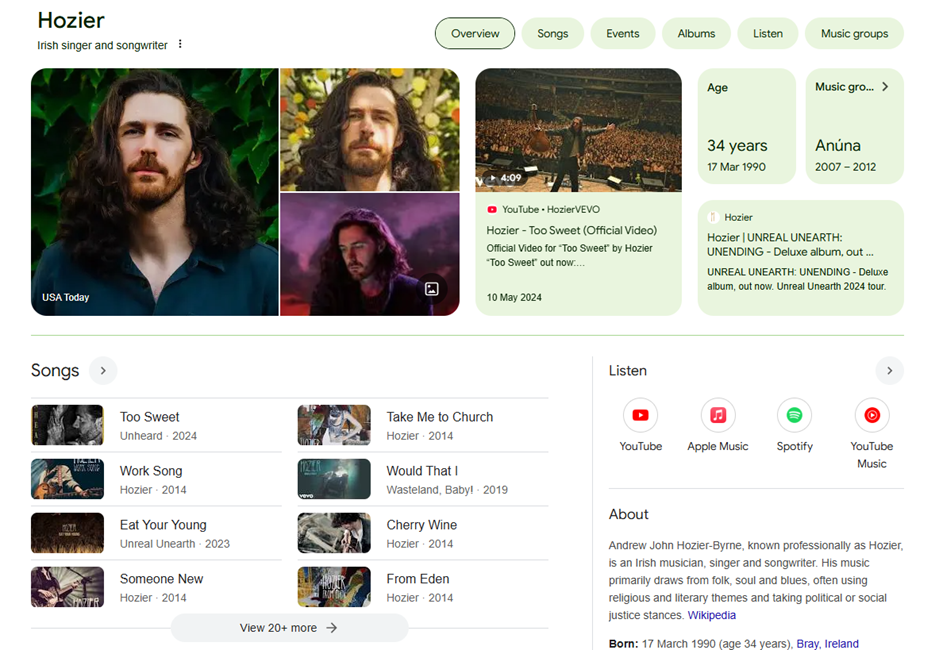939x650 pixels.
Task: Click the Age 34 years card
Action: coord(747,126)
